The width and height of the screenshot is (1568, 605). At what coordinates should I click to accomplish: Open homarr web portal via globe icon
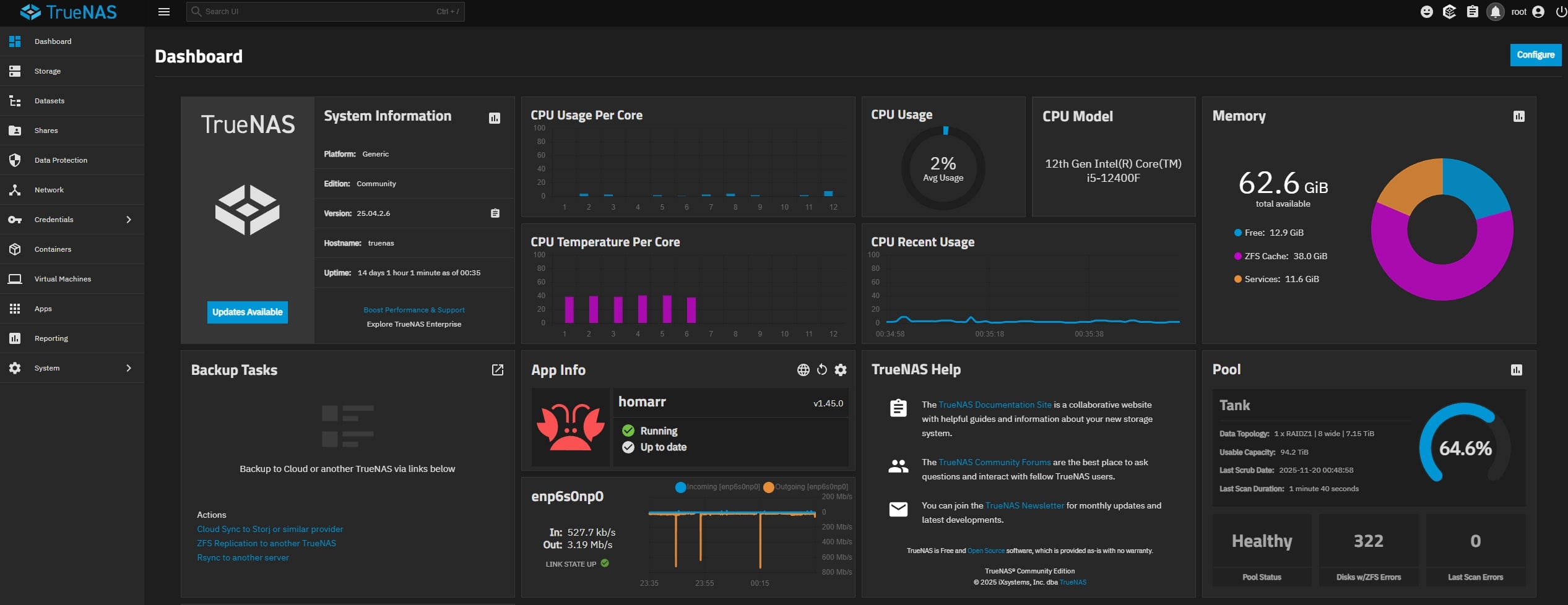pos(803,369)
